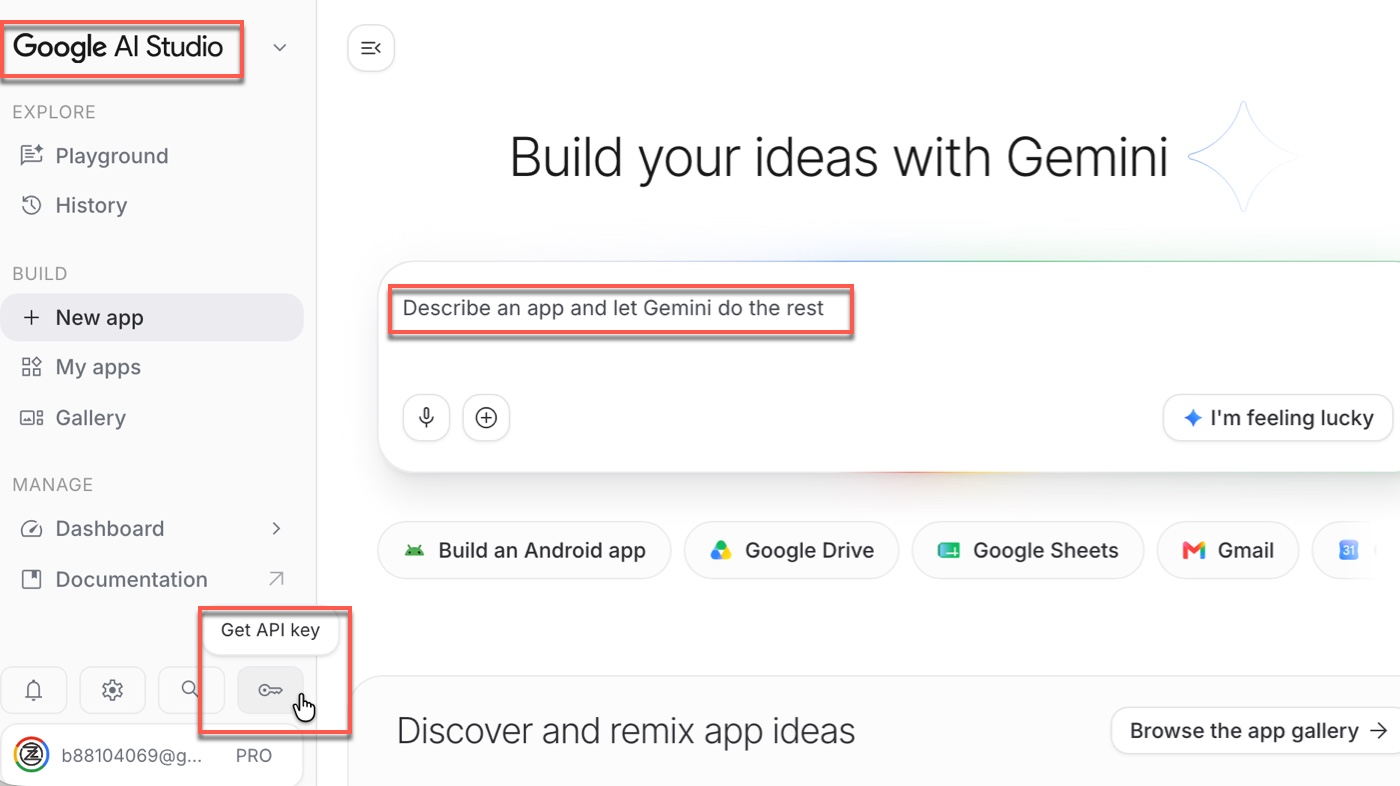The image size is (1400, 786).
Task: Click the Gallery image icon
Action: pyautogui.click(x=32, y=418)
